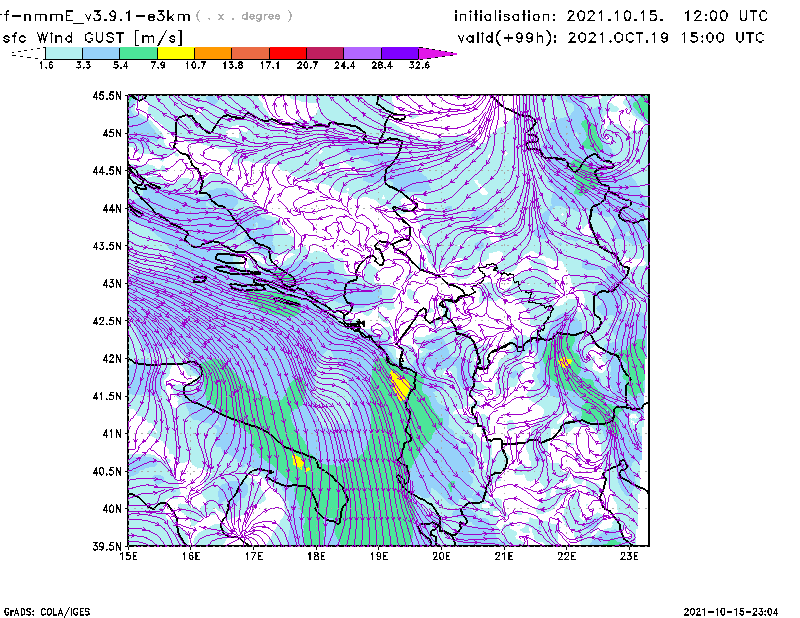Click legend value 7.9
Screen dimensions: 800x618
[x=158, y=65]
